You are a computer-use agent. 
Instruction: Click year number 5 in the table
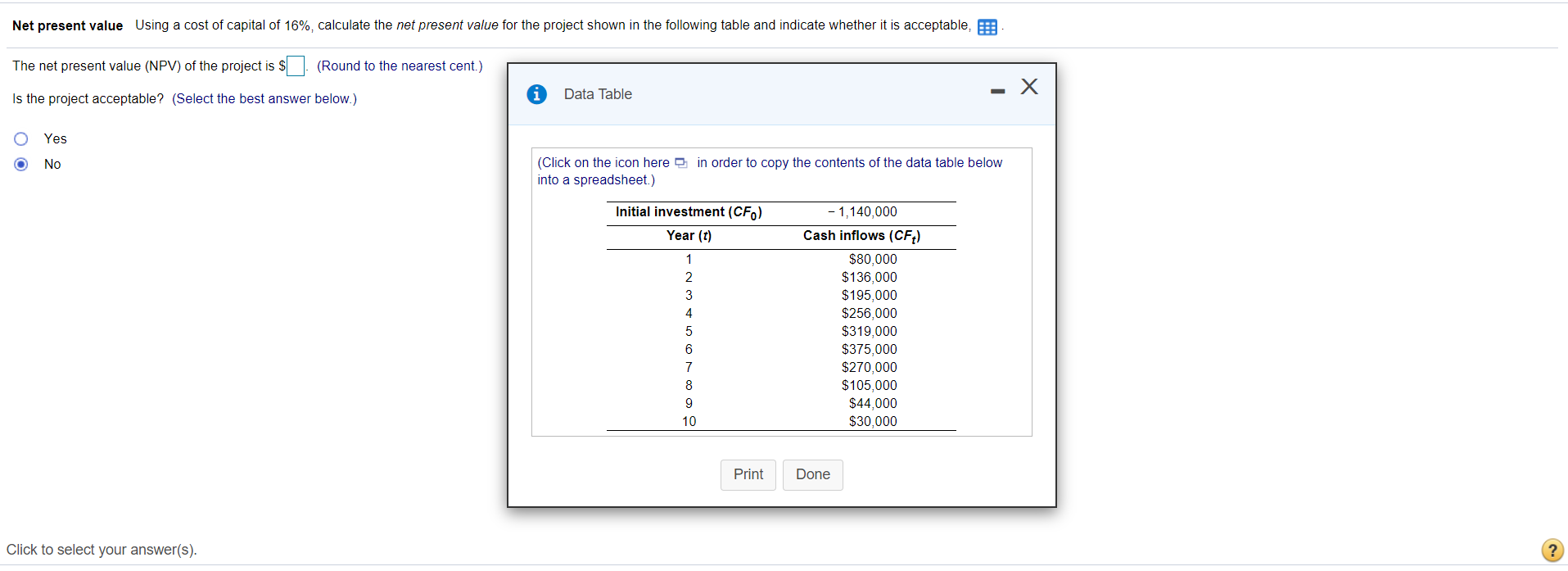tap(689, 331)
